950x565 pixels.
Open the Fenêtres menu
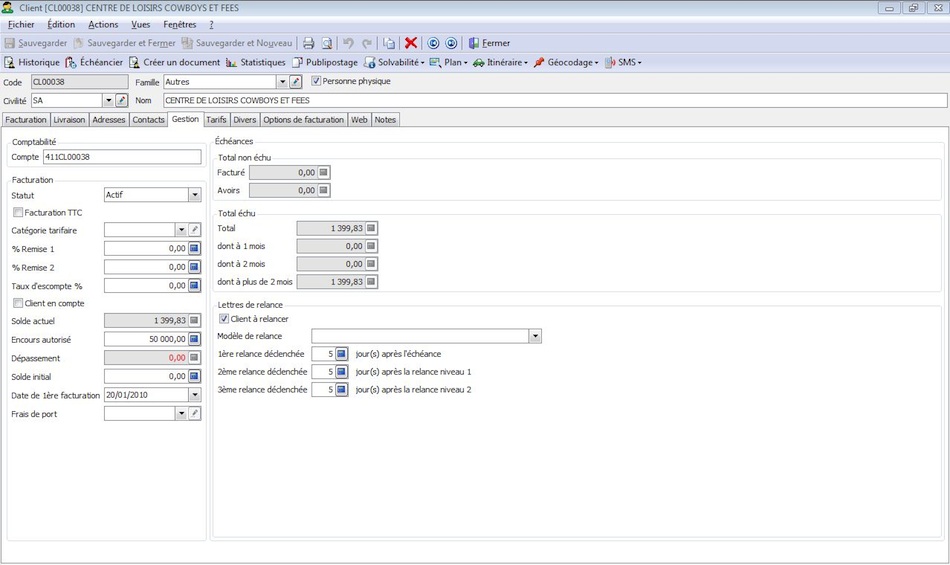(x=180, y=25)
